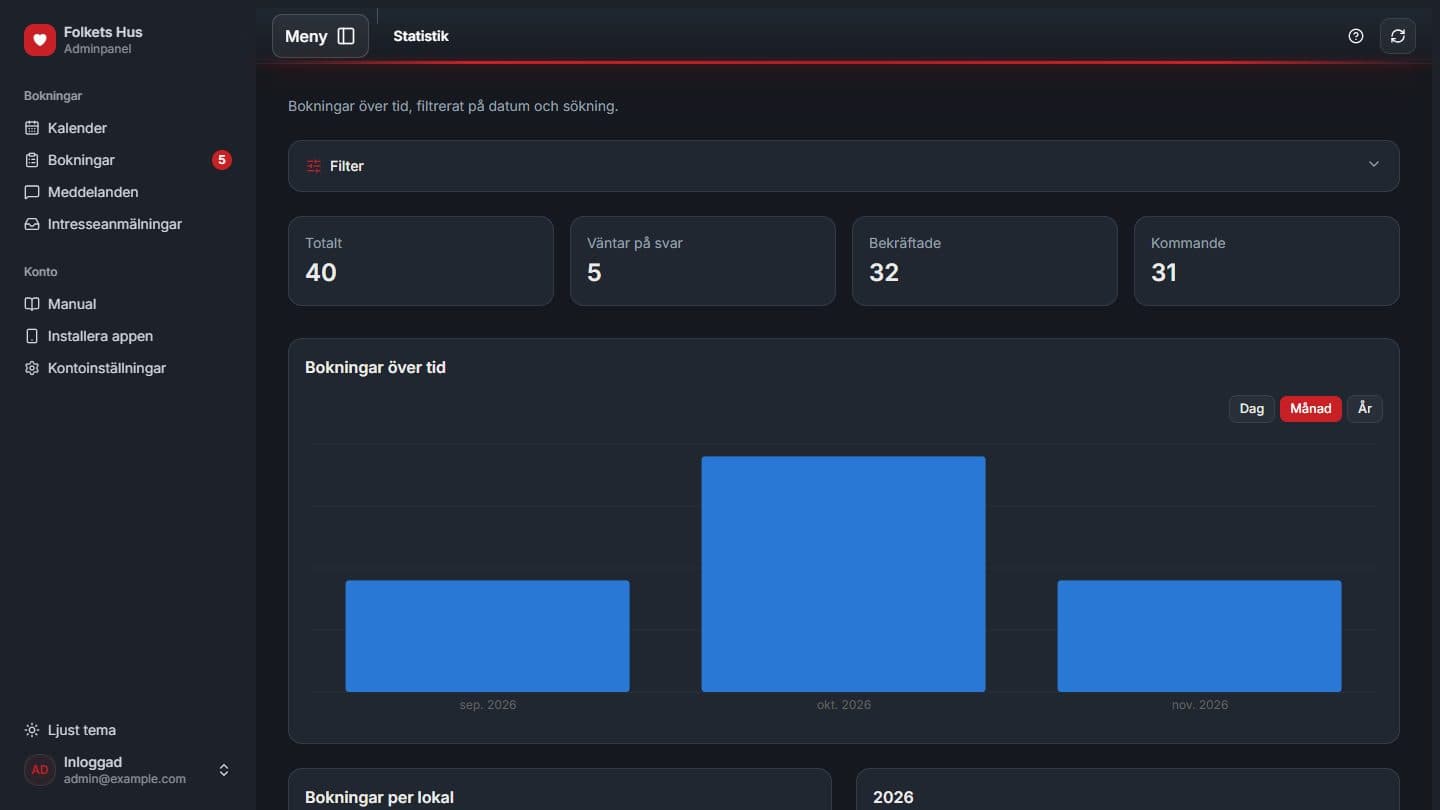Click the sun icon for Ljust tema
The width and height of the screenshot is (1440, 810).
[x=32, y=730]
